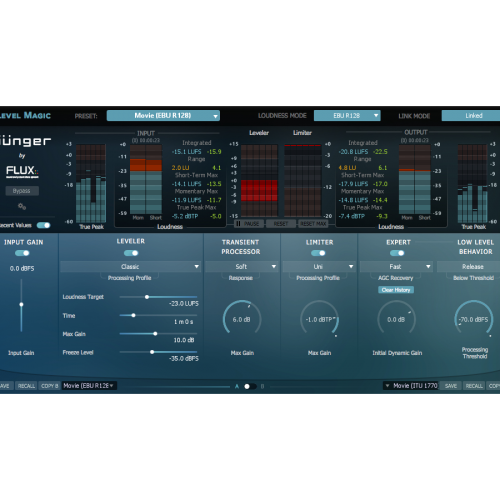Click the Processing Threshold -70.0 dBFS knob
The height and width of the screenshot is (500, 500).
474,318
